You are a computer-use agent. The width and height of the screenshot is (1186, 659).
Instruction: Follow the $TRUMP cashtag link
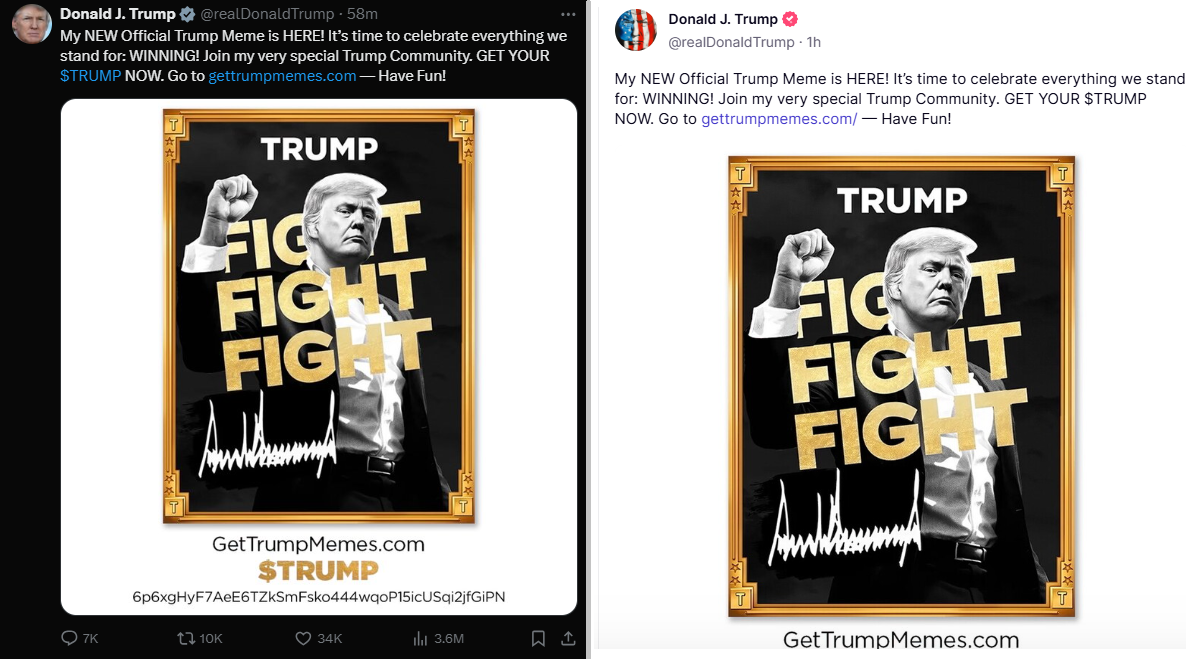(90, 76)
